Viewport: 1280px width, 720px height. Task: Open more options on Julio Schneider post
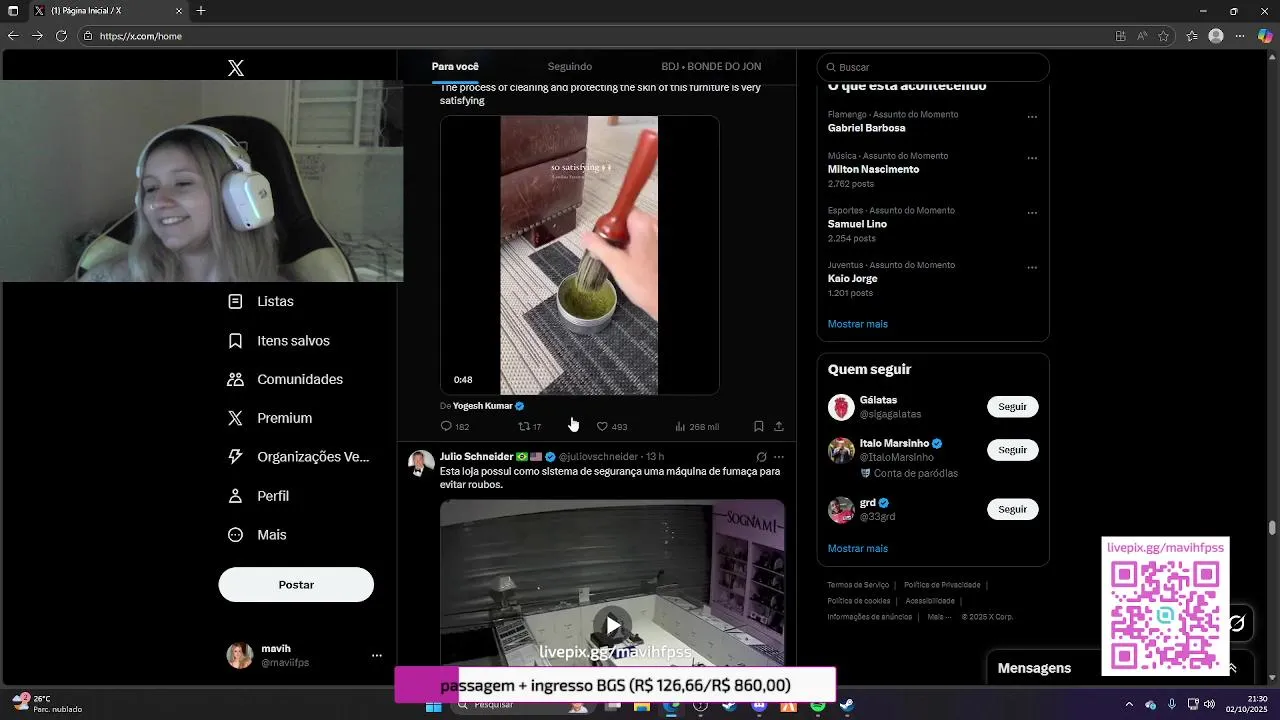pyautogui.click(x=779, y=457)
